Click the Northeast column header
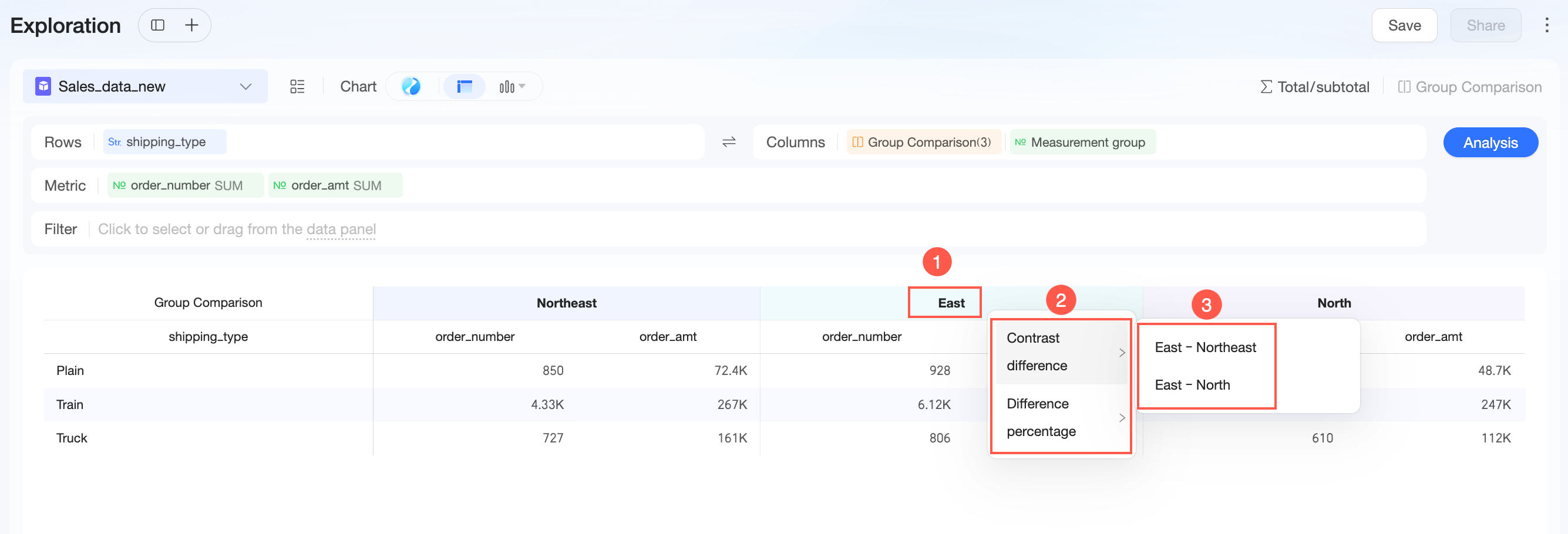 tap(566, 303)
